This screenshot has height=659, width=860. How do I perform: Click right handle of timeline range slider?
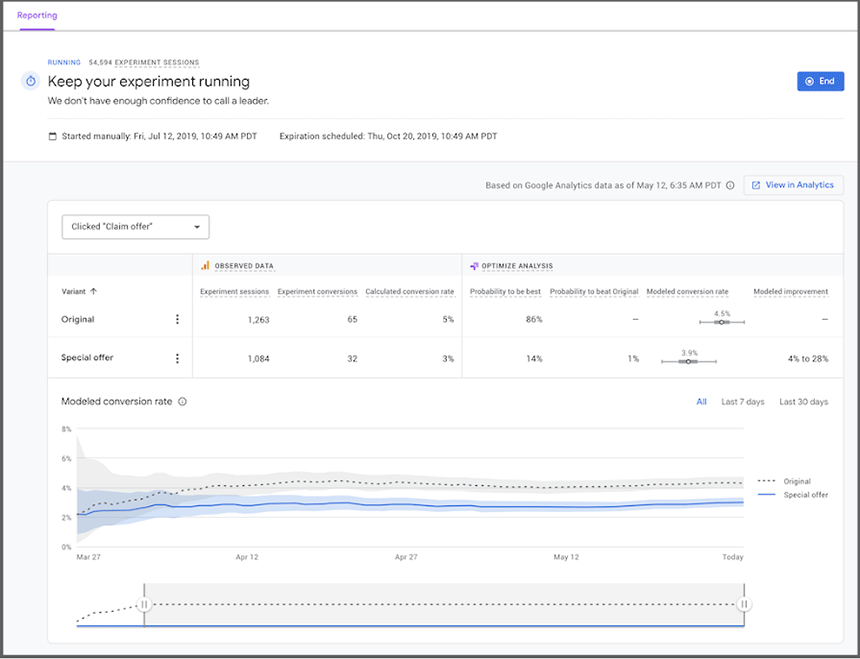tap(744, 604)
